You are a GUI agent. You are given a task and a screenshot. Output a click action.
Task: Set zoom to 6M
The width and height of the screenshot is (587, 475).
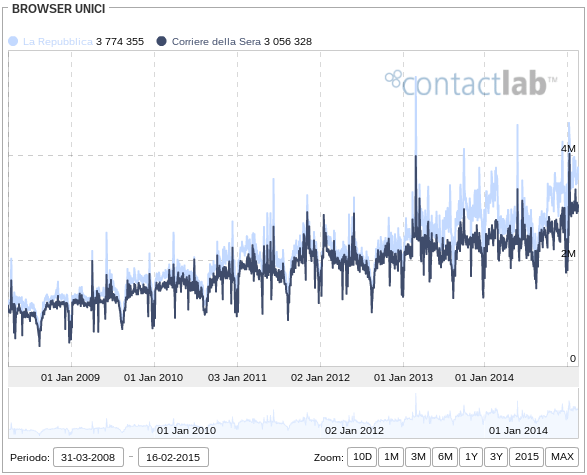[x=445, y=457]
